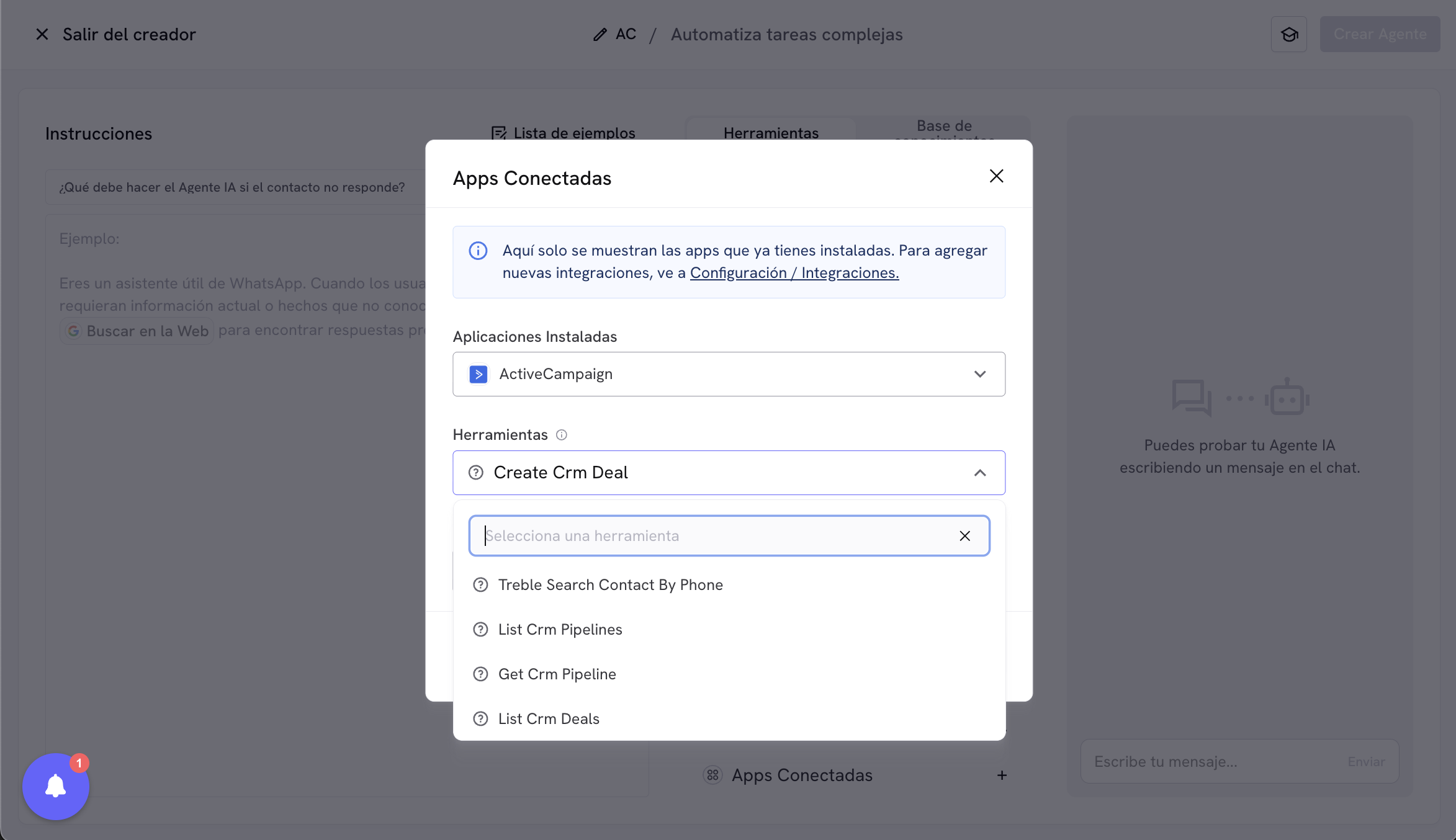Click the contact no responde question field
1456x840 pixels.
coord(236,187)
